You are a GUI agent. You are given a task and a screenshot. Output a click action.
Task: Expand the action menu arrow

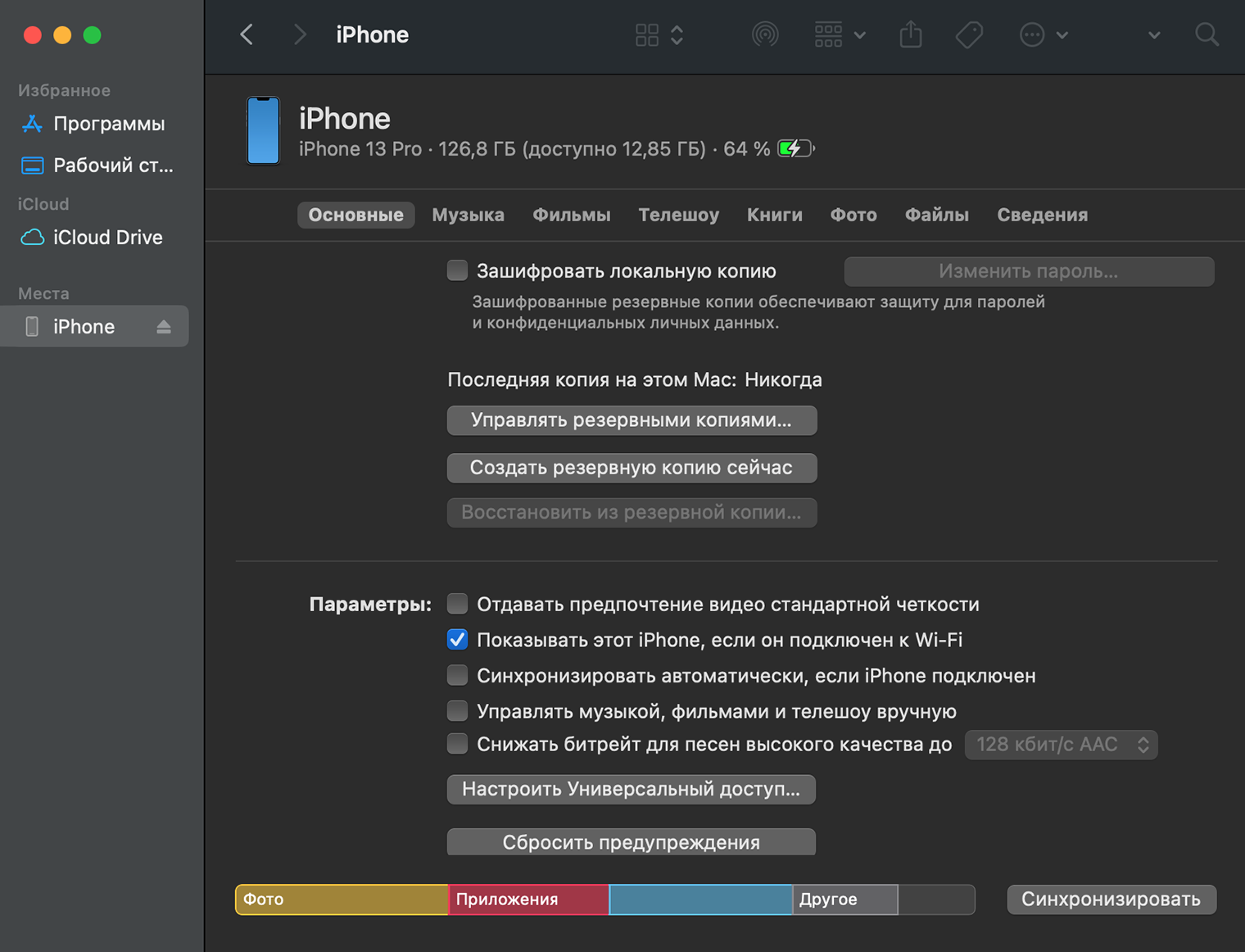coord(1062,35)
